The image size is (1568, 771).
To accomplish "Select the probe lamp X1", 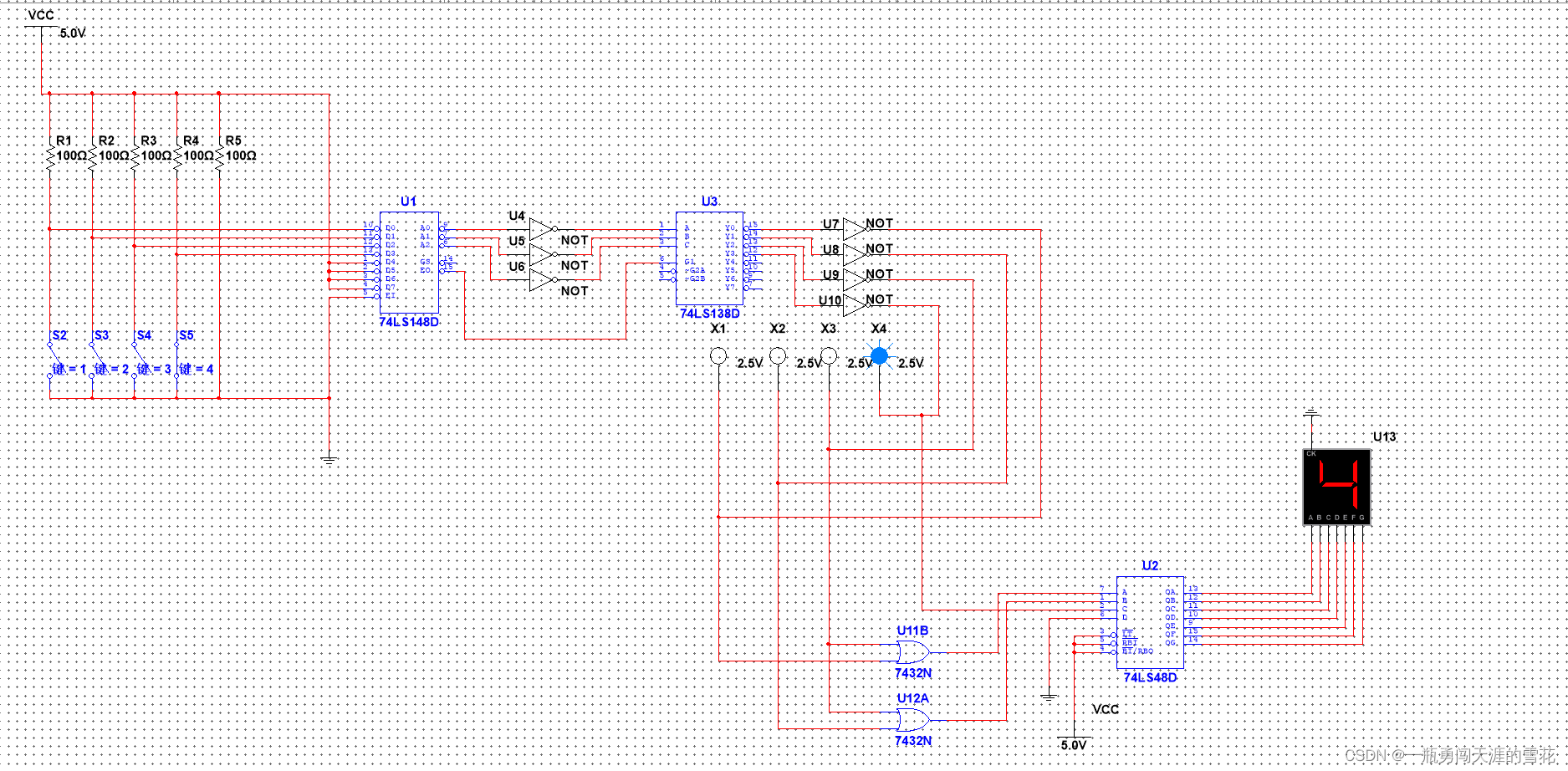I will click(x=718, y=356).
